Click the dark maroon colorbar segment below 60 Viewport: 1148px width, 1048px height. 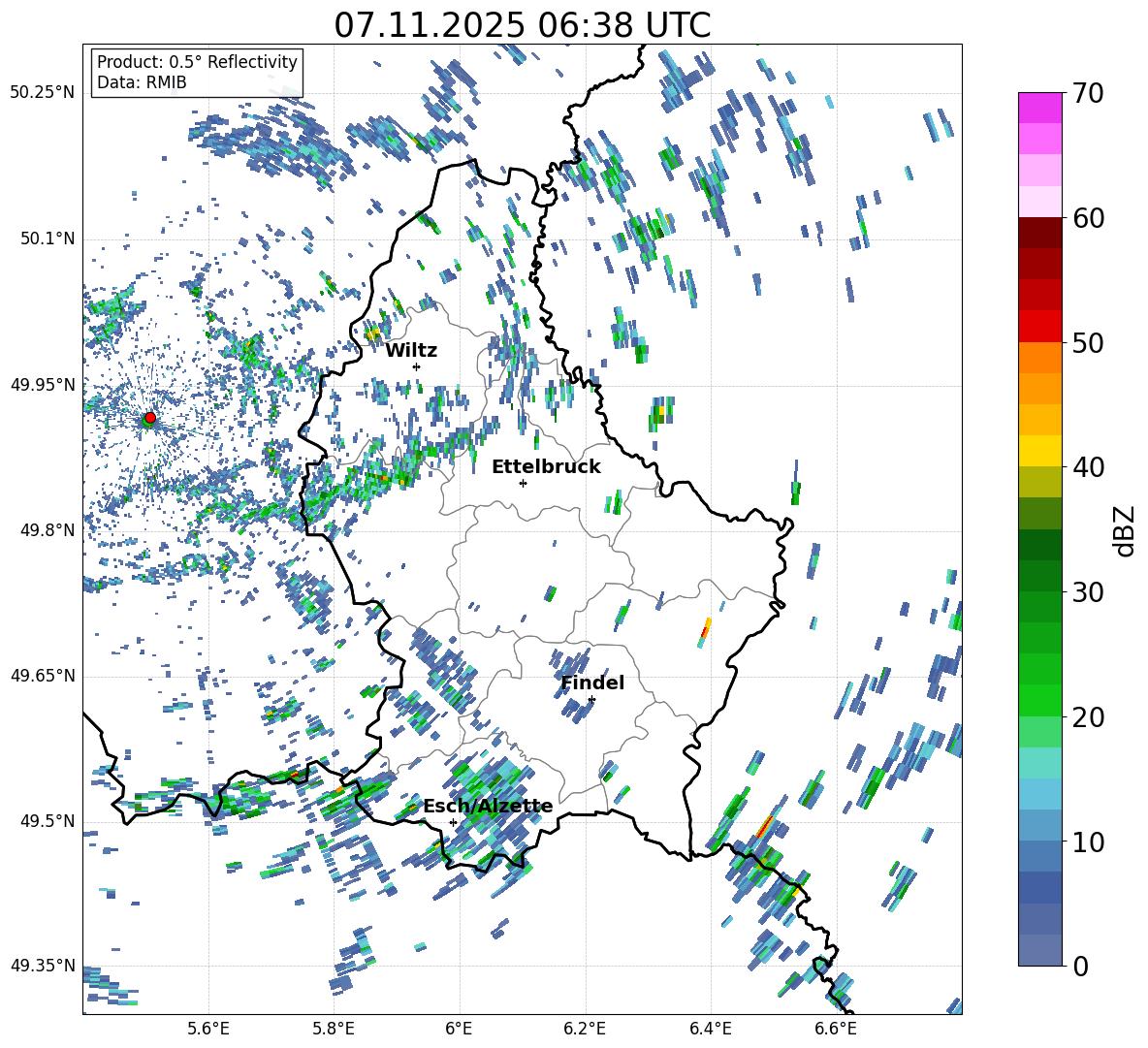pyautogui.click(x=1039, y=233)
